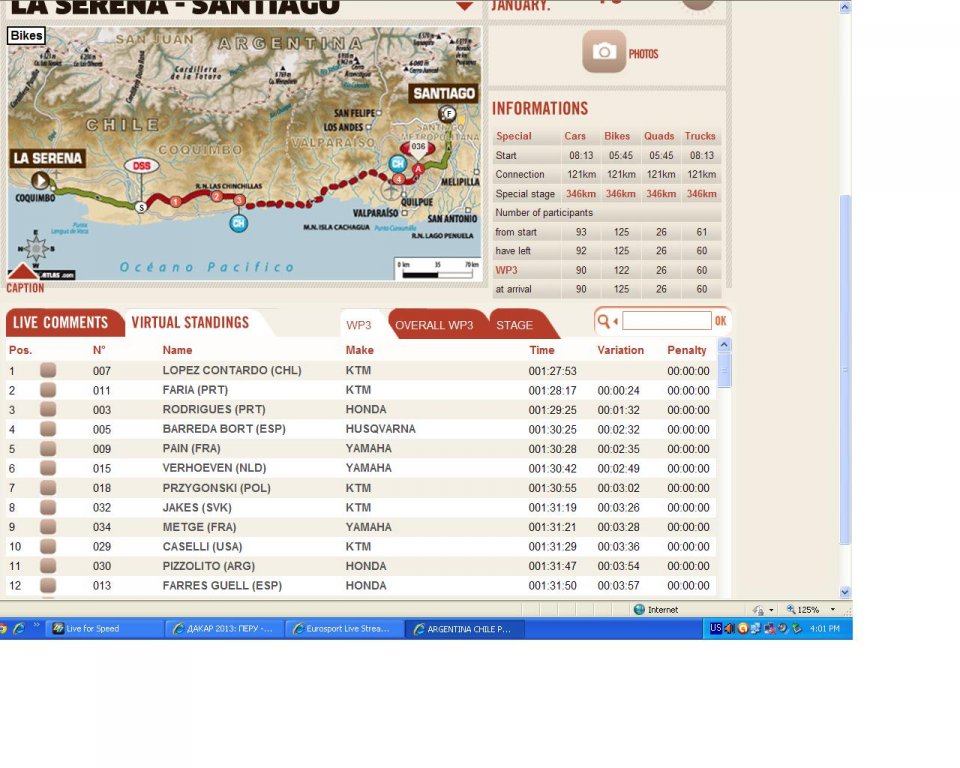Select the WP3 standings tab

tap(359, 325)
